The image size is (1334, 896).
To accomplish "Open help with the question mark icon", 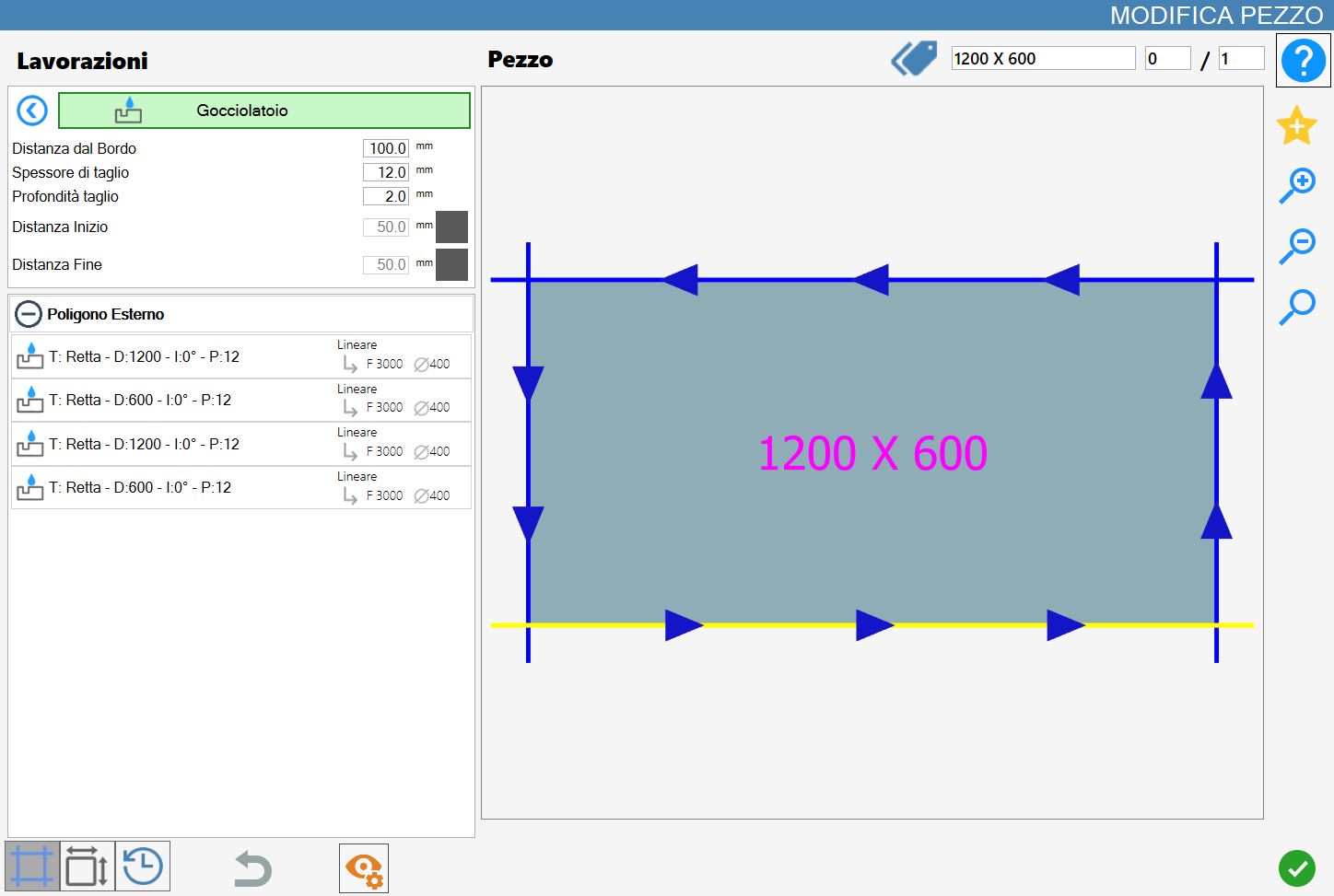I will 1303,61.
